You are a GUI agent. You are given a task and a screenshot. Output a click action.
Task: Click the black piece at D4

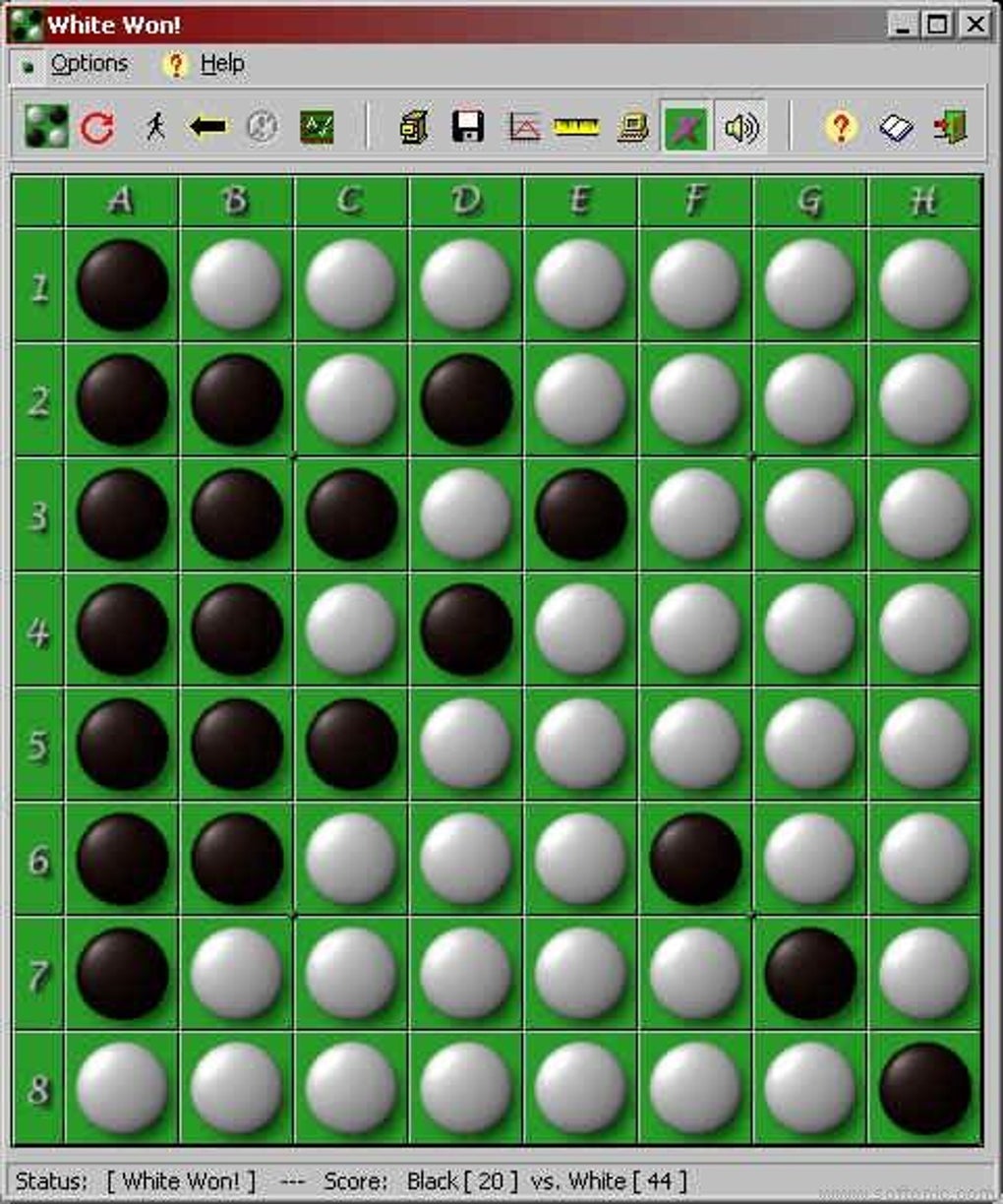[x=466, y=630]
